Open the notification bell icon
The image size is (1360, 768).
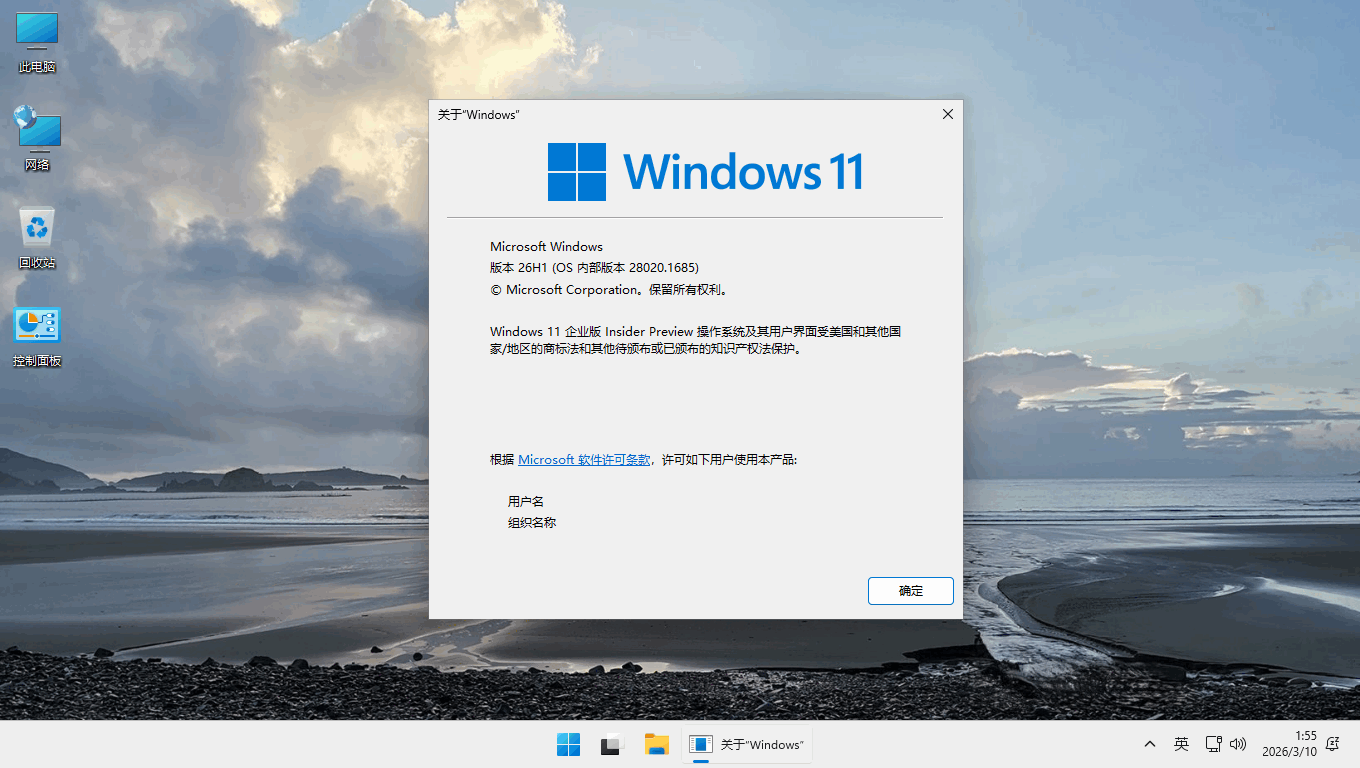1332,744
